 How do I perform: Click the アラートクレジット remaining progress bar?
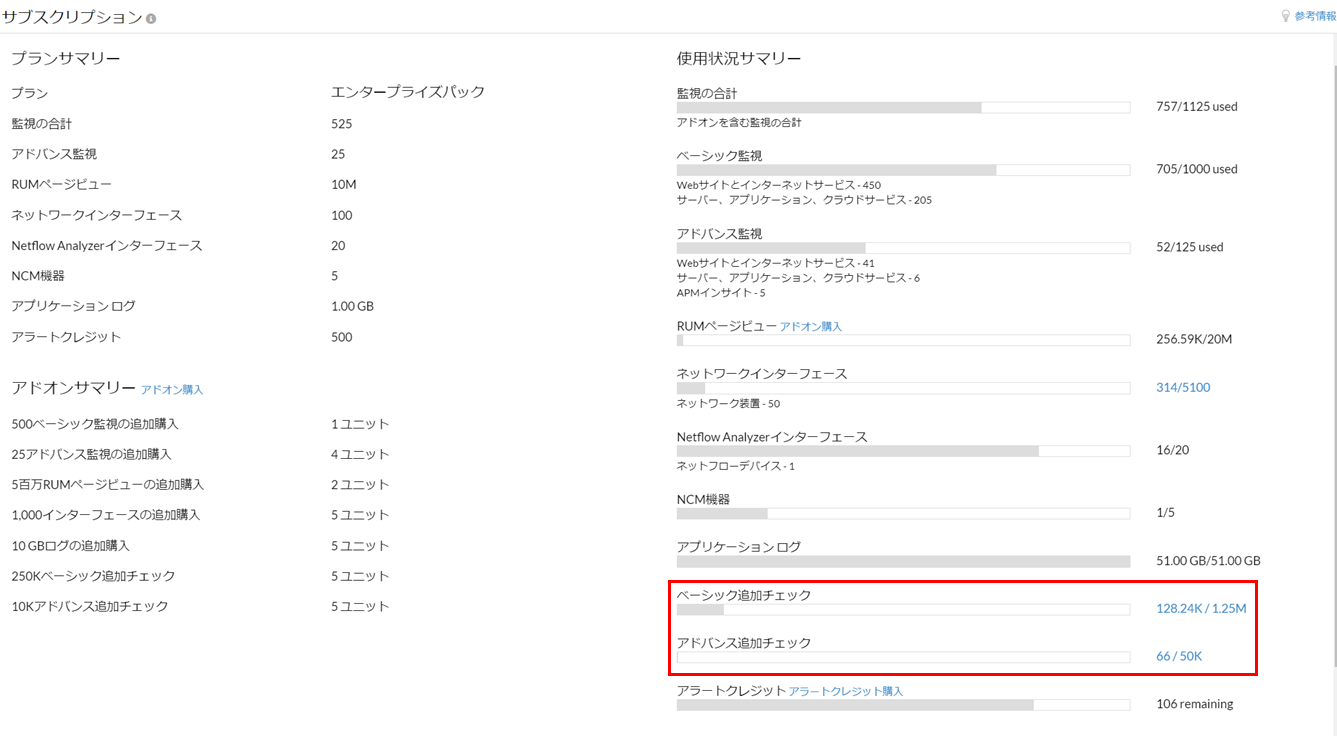tap(903, 705)
